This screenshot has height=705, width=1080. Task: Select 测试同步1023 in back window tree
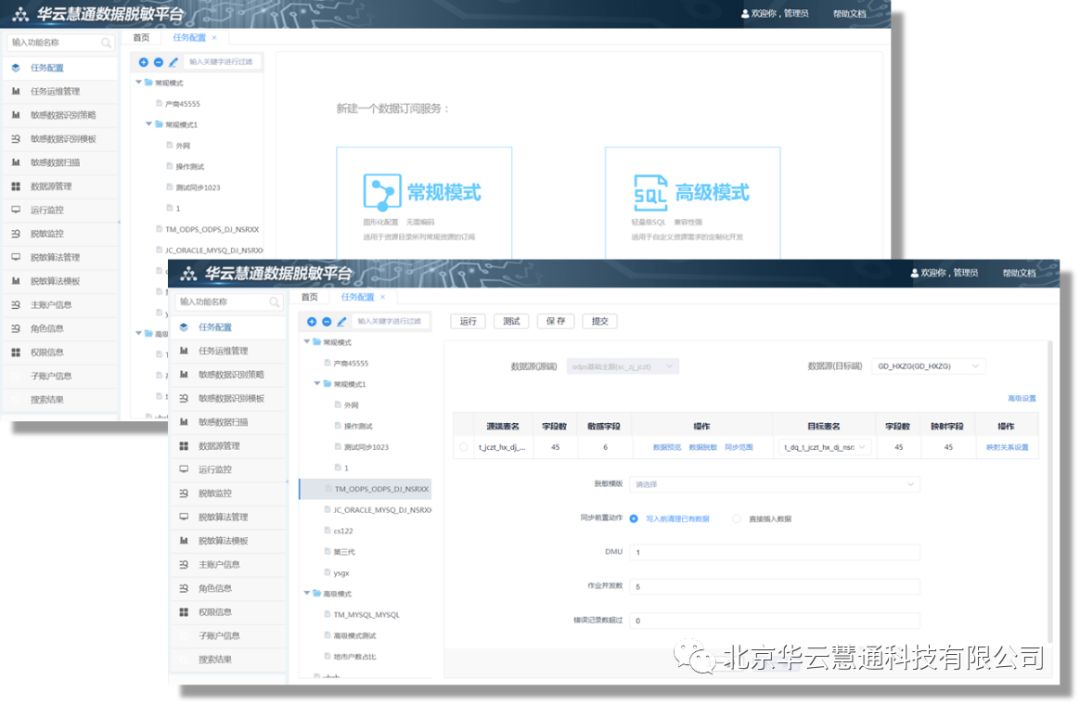coord(198,187)
